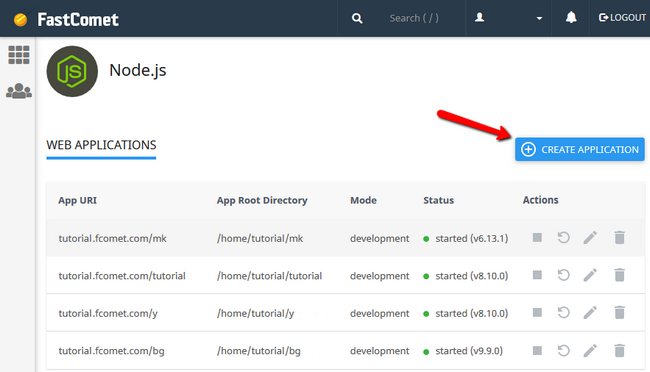Click the development mode in mk row
Viewport: 650px width, 372px height.
tap(379, 238)
